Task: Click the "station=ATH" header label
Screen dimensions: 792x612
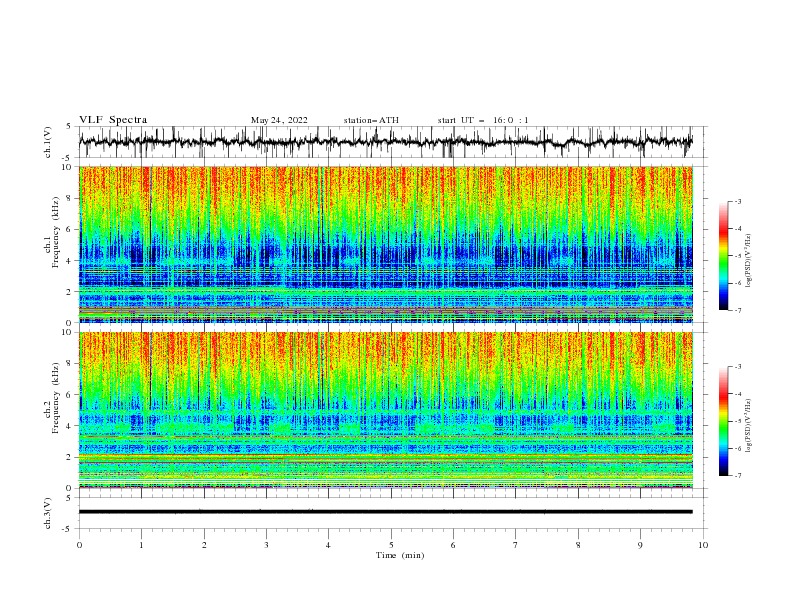Action: click(371, 120)
